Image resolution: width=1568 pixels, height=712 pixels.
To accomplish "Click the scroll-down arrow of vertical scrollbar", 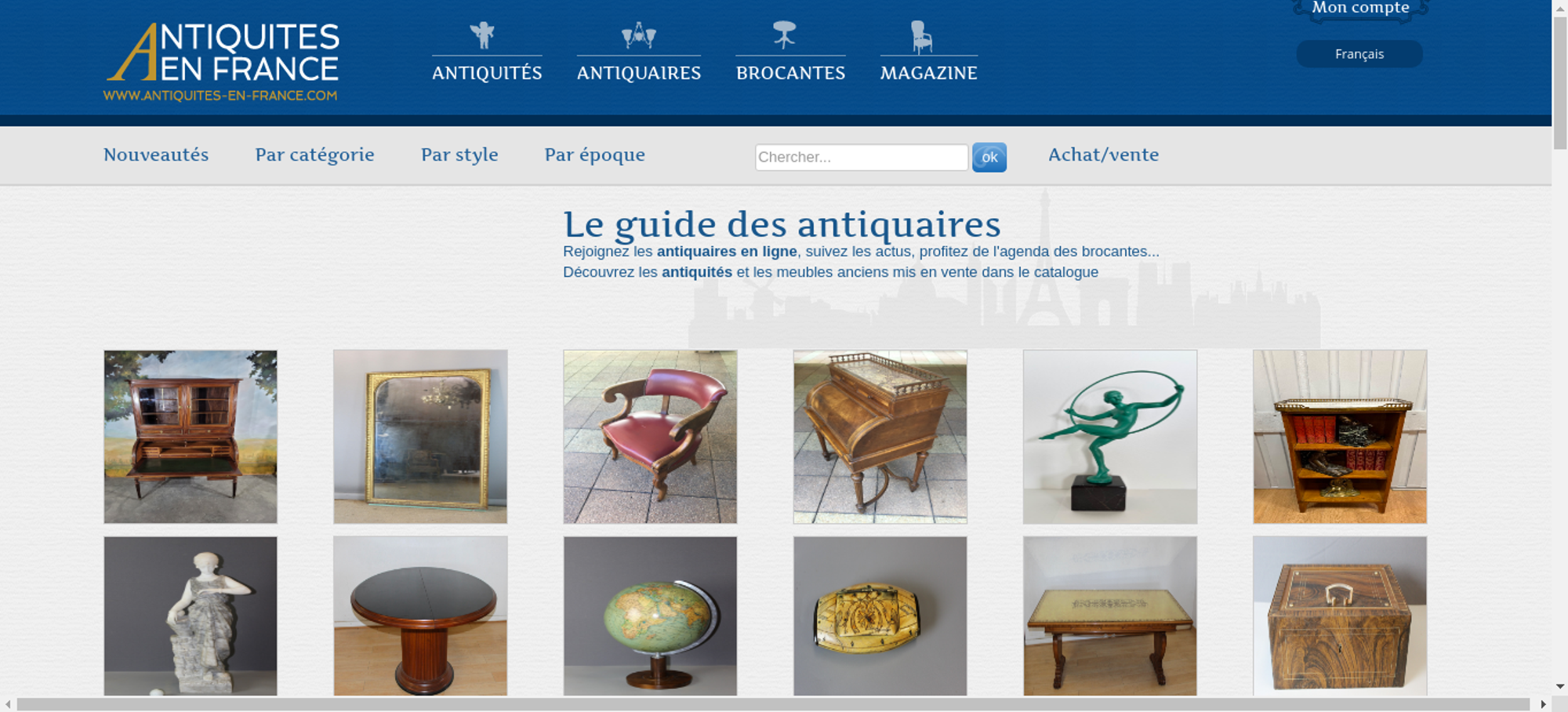I will (x=1560, y=686).
